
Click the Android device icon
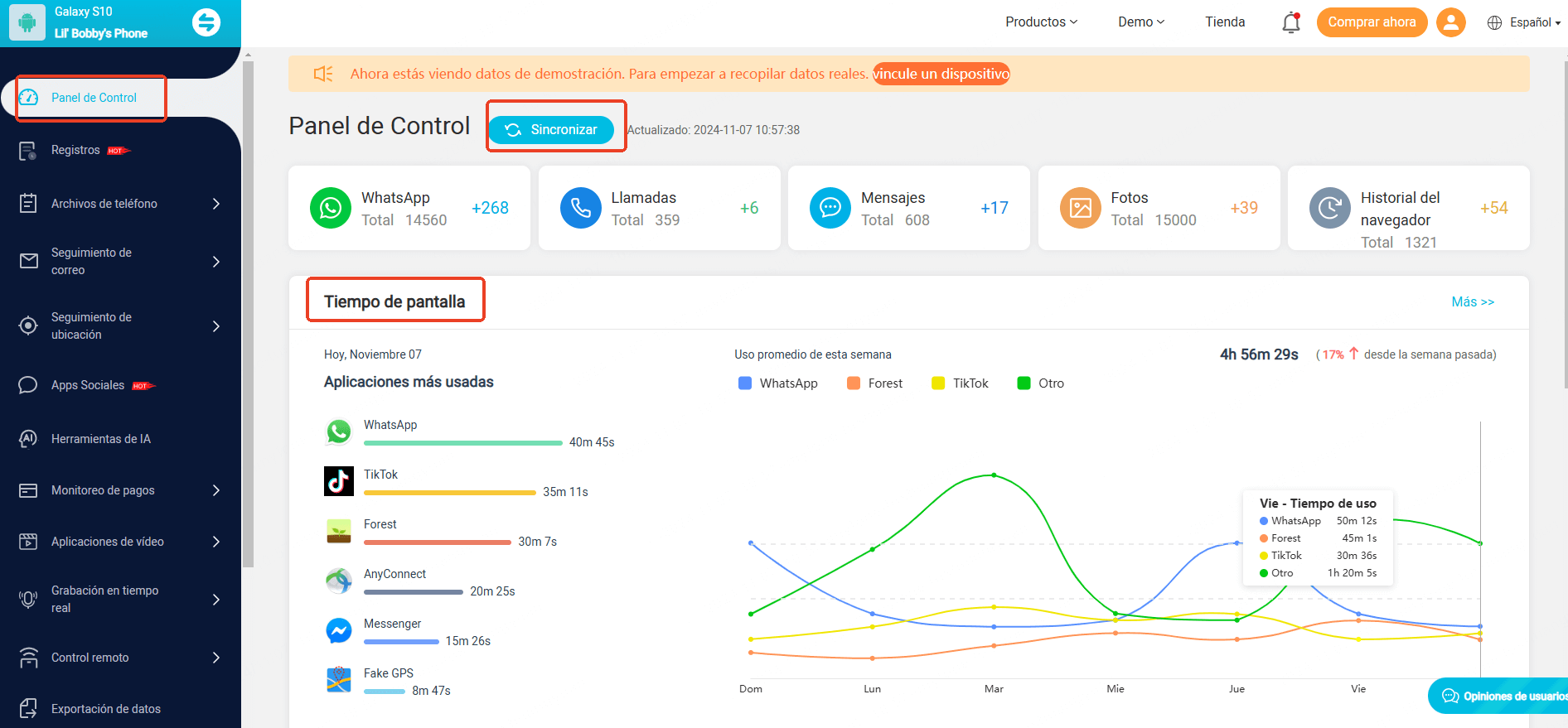27,22
